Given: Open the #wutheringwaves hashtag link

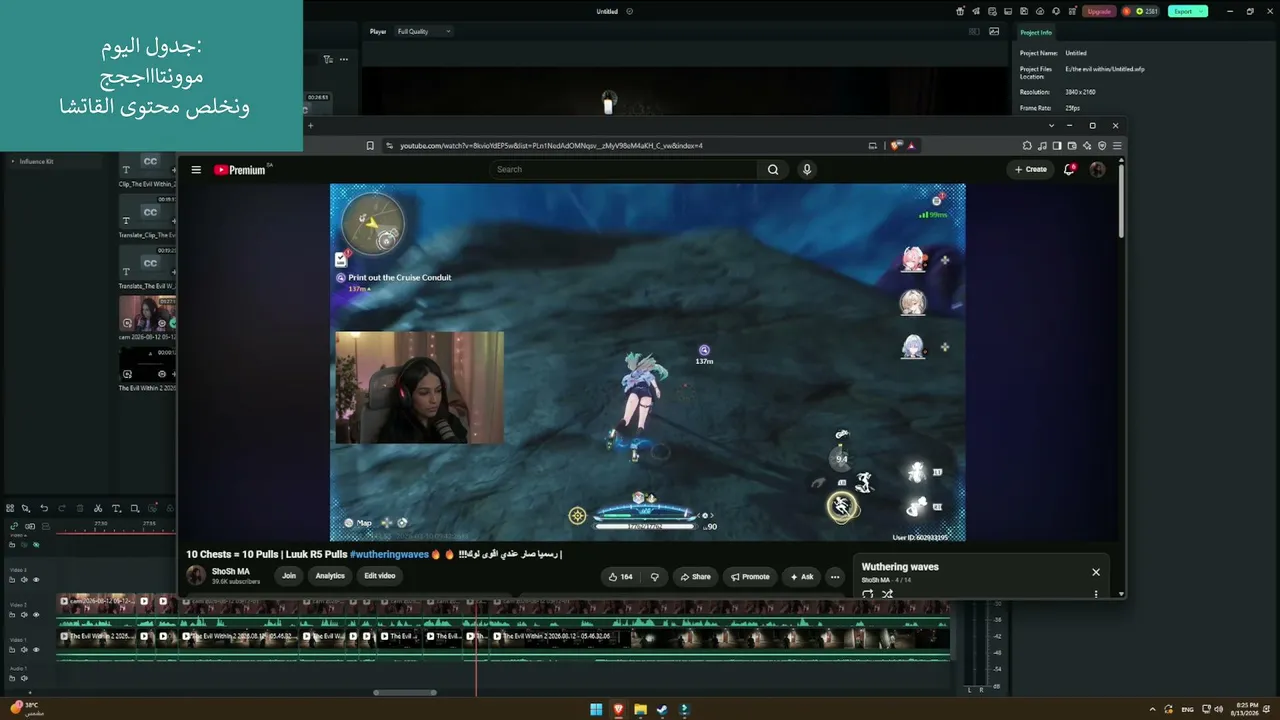Looking at the screenshot, I should 389,554.
